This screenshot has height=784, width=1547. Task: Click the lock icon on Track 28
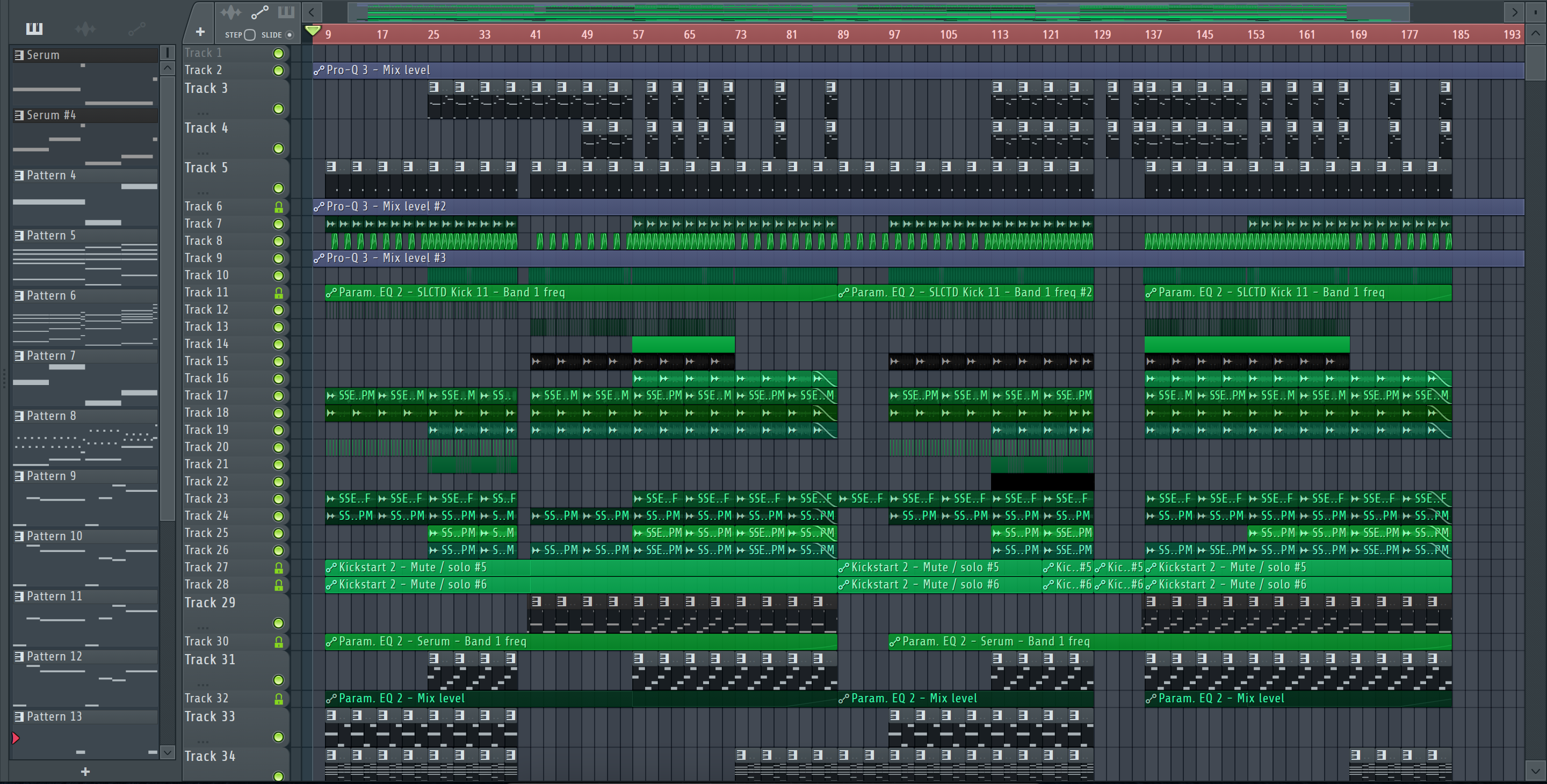click(279, 585)
